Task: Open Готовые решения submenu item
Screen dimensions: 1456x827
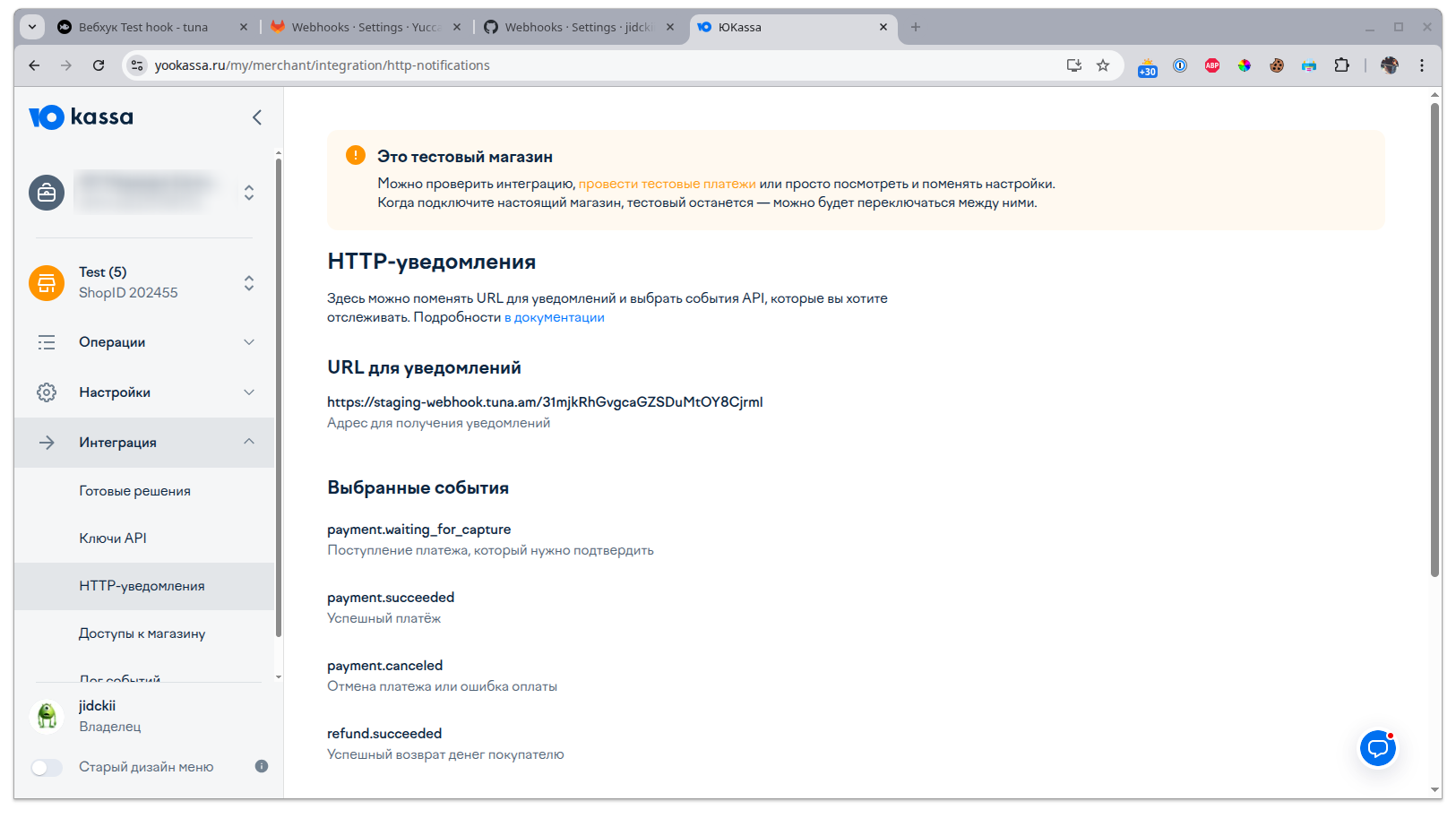Action: coord(144,491)
